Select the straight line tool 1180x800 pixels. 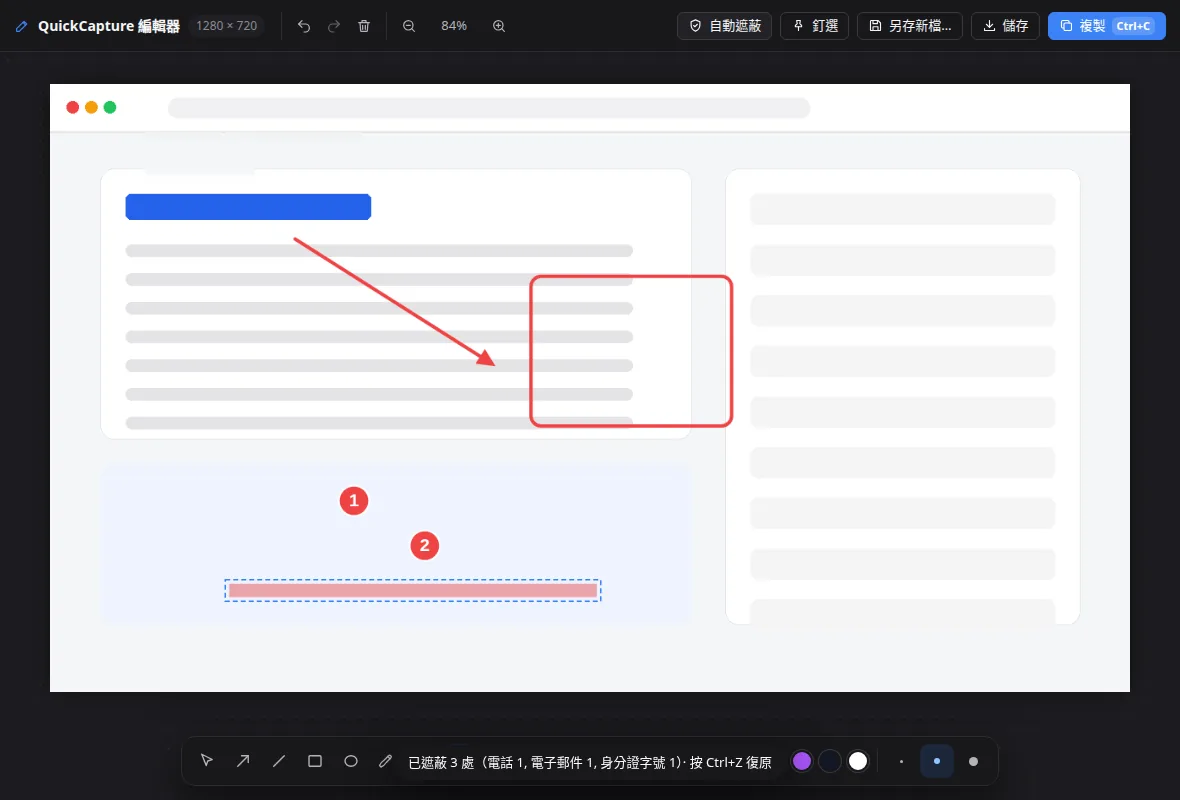coord(278,761)
